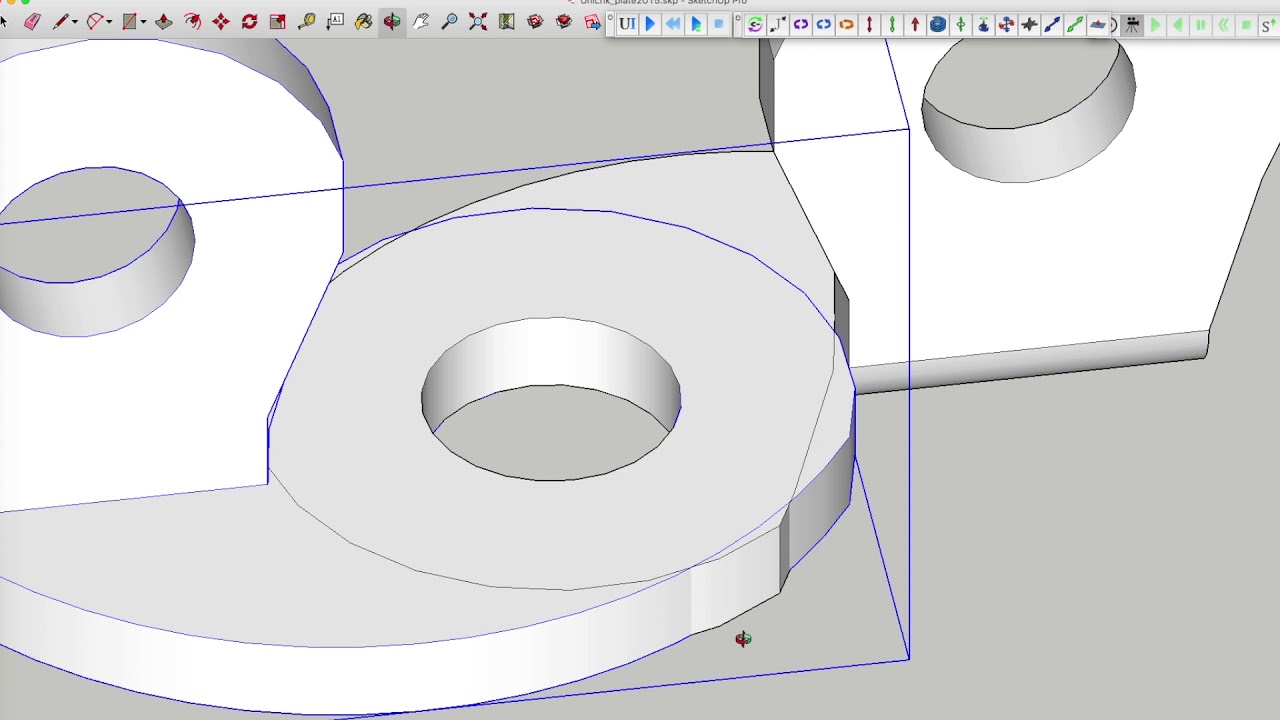Select the dark star fixed joint icon
1280x720 pixels.
click(x=1029, y=25)
